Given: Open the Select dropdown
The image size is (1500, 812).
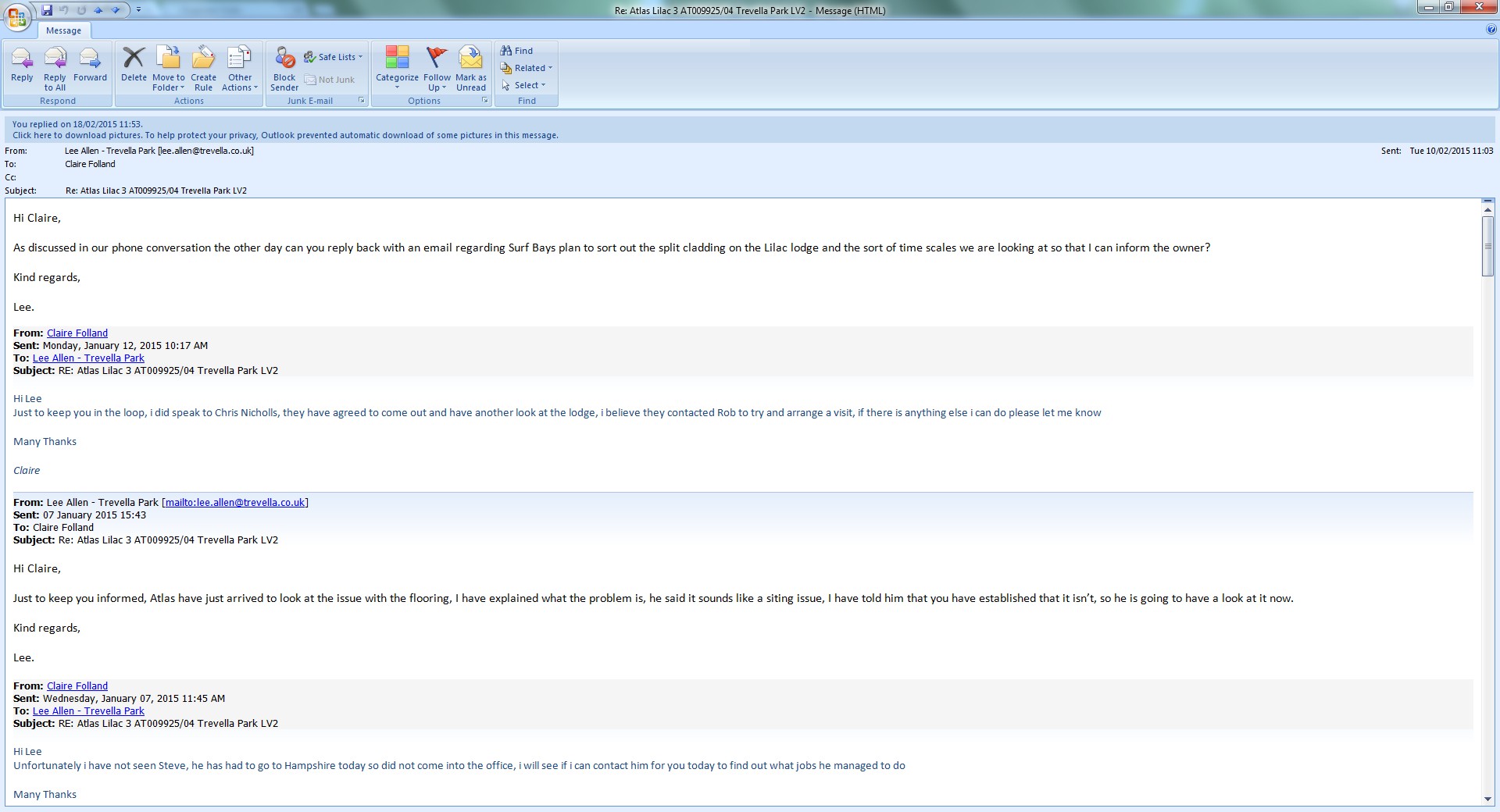Looking at the screenshot, I should (x=523, y=85).
